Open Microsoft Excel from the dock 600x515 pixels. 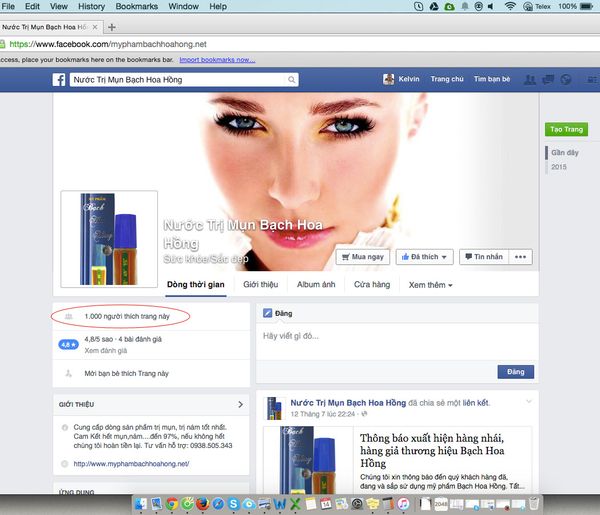pos(295,504)
